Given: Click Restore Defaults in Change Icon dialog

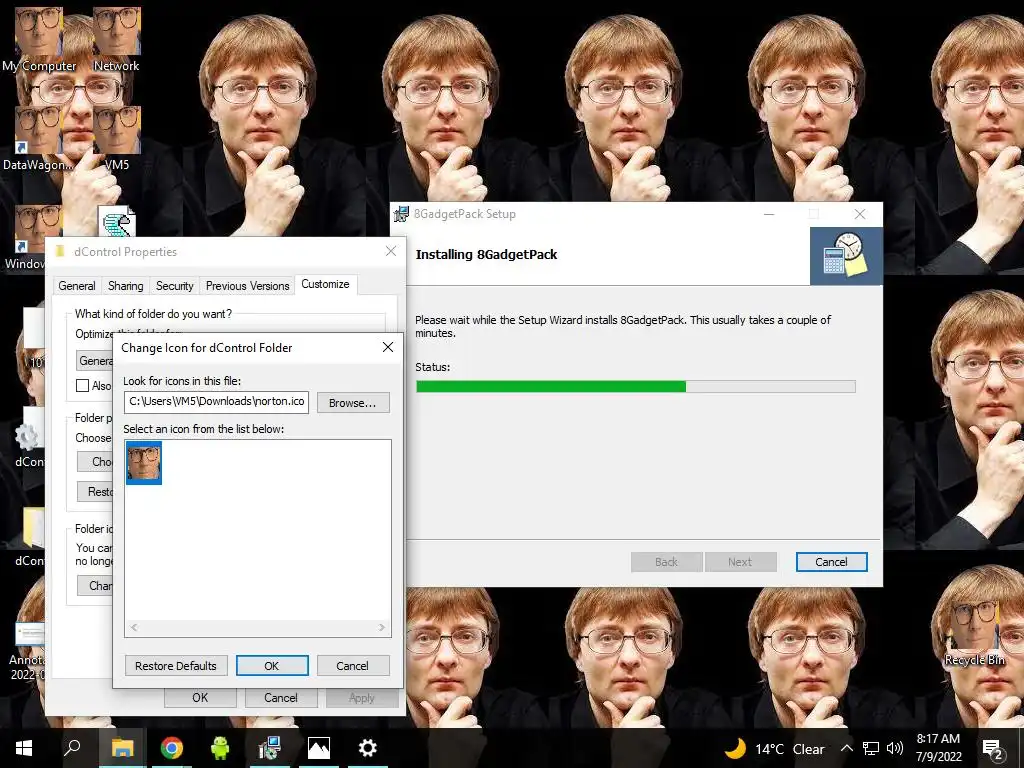Looking at the screenshot, I should (x=176, y=665).
